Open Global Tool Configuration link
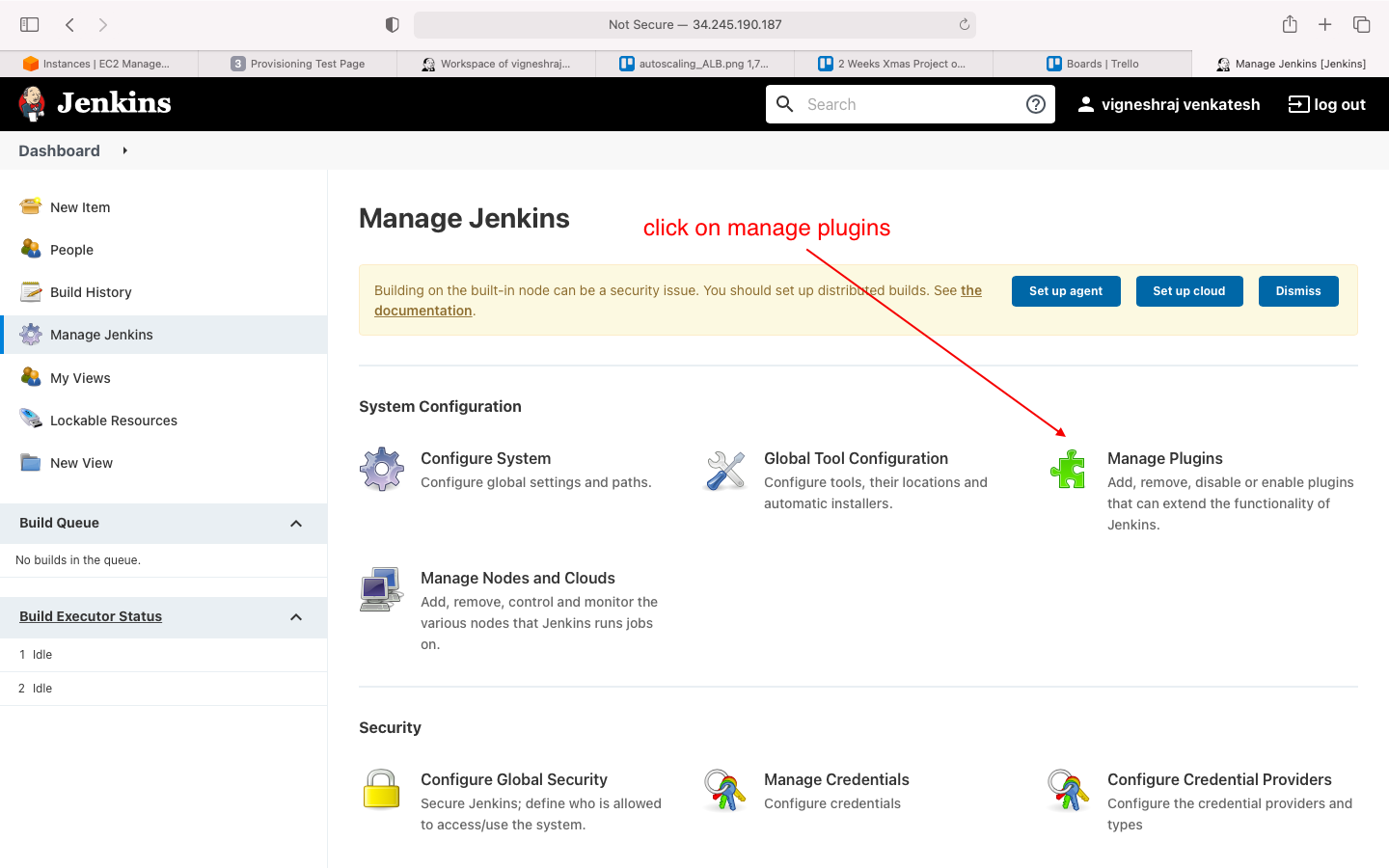The width and height of the screenshot is (1389, 868). tap(857, 458)
